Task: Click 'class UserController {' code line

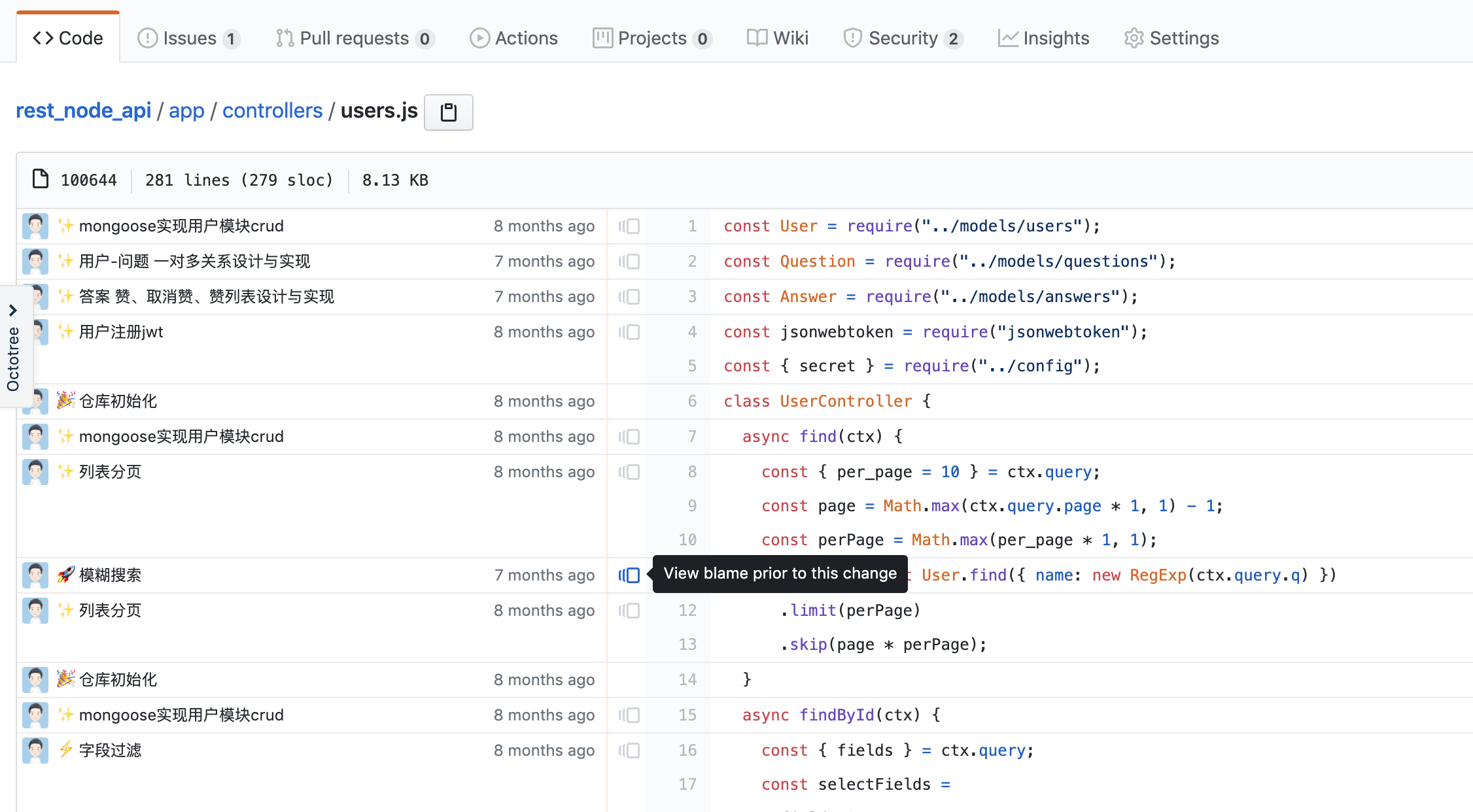Action: [x=827, y=401]
